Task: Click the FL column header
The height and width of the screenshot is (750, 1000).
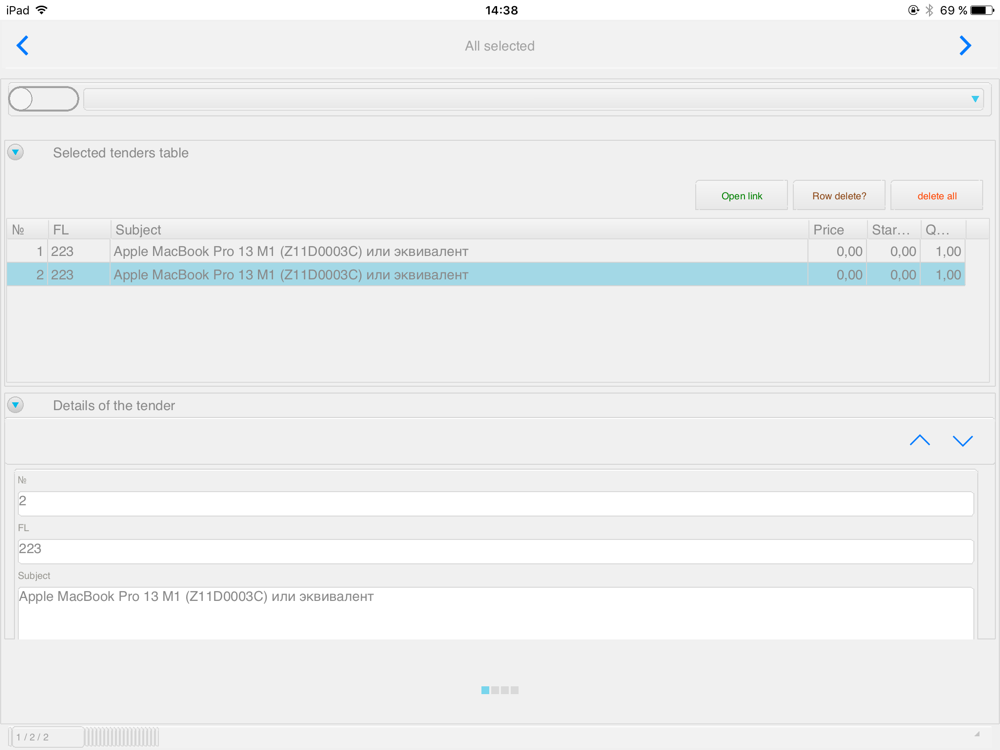Action: tap(79, 230)
